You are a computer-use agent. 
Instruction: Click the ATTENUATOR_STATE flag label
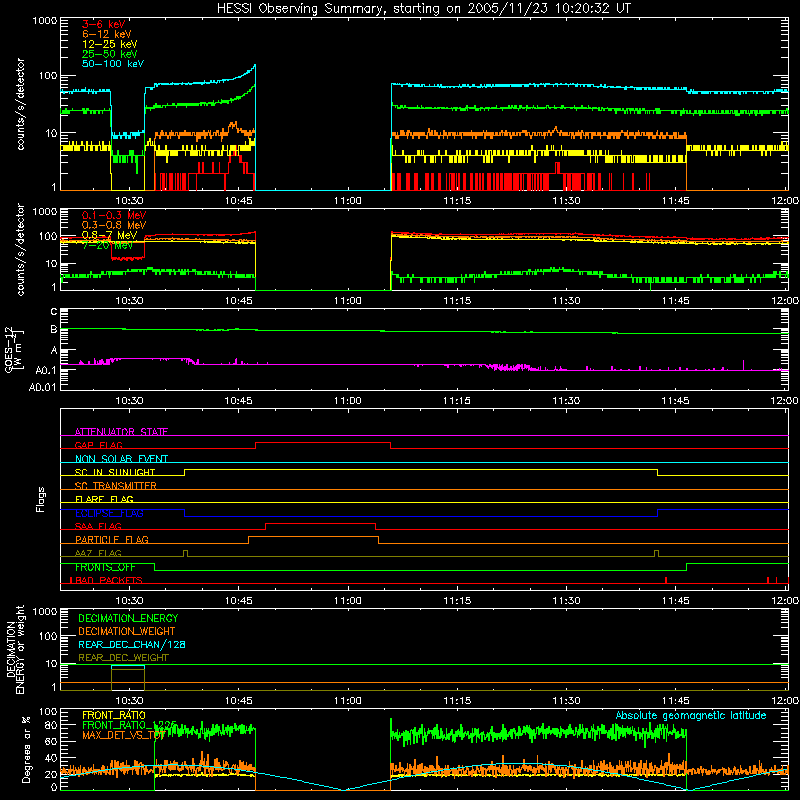coord(121,432)
